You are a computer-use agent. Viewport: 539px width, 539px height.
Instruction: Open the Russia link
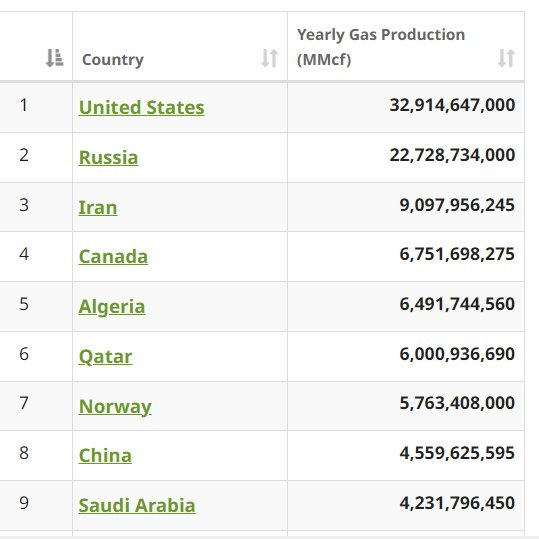(109, 157)
